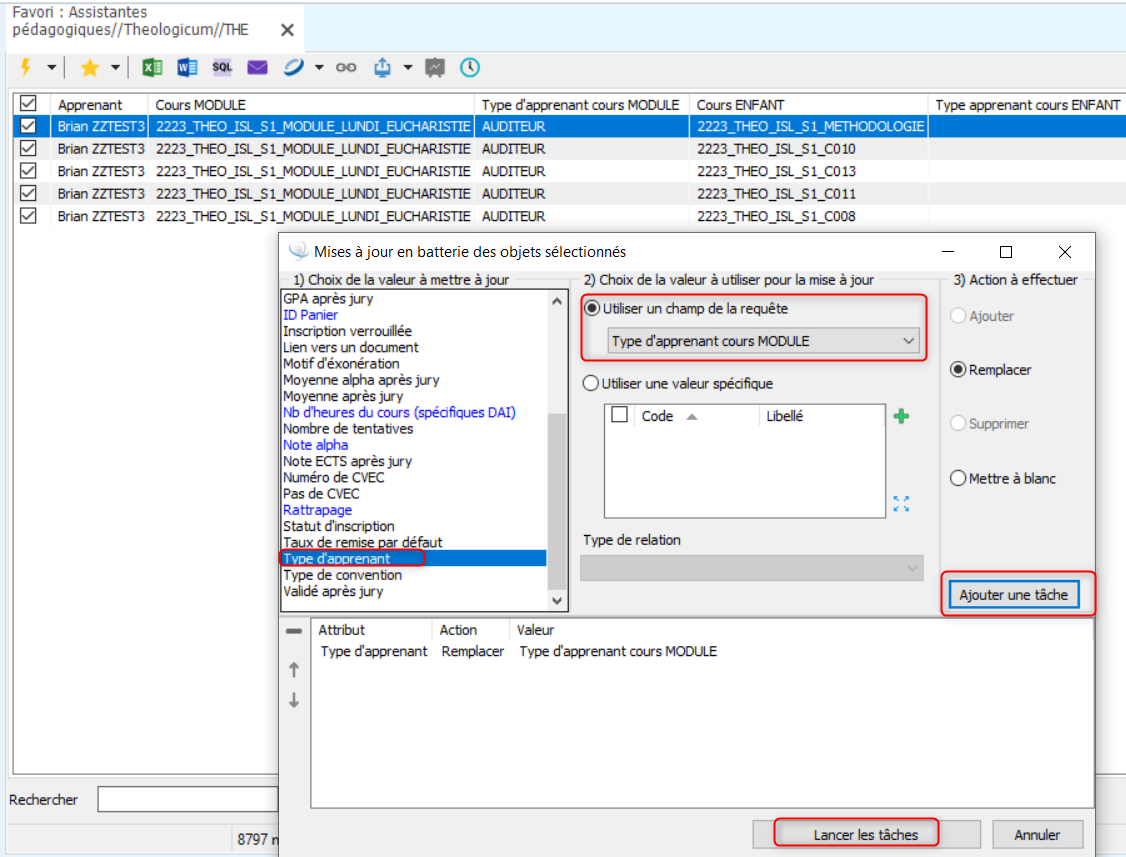The height and width of the screenshot is (857, 1126).
Task: Open the 'Type d'apprenant cours MODULE' dropdown
Action: pyautogui.click(x=764, y=341)
